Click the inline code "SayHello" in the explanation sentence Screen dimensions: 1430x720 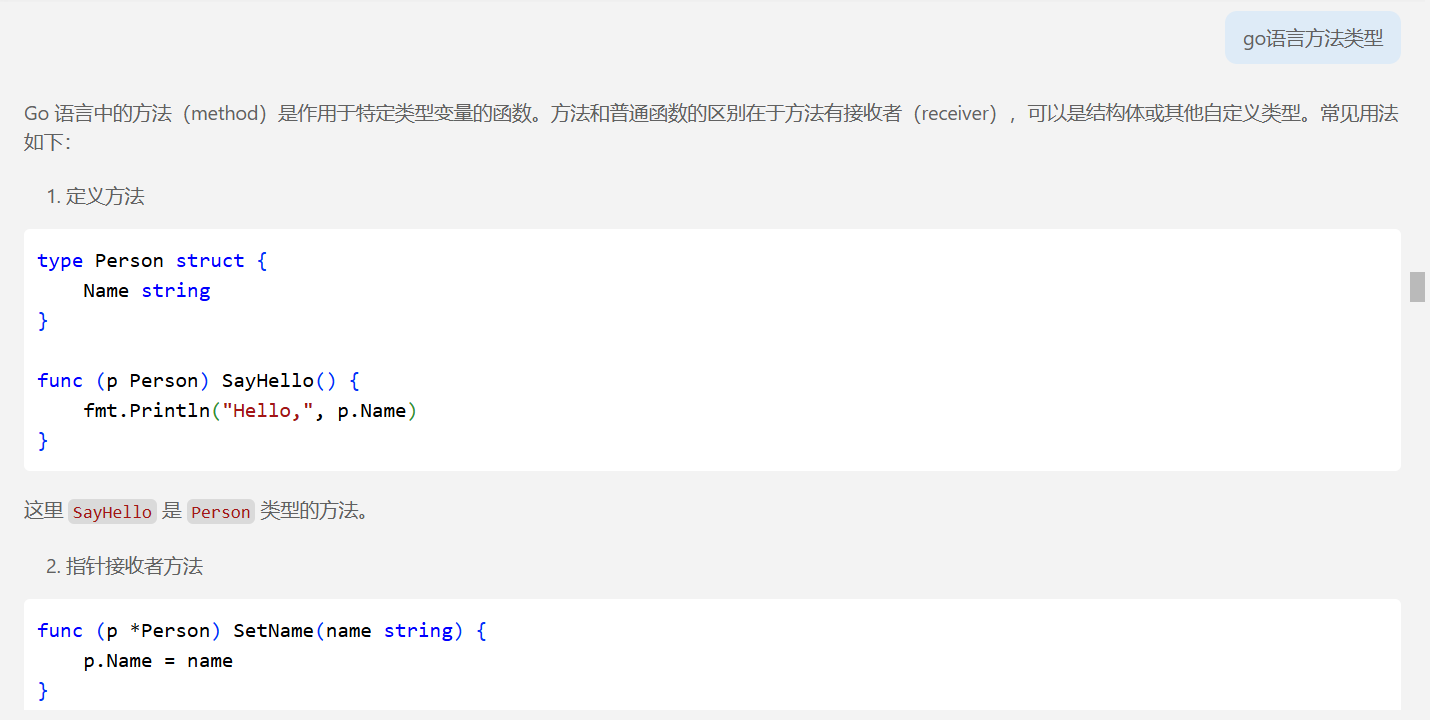112,511
